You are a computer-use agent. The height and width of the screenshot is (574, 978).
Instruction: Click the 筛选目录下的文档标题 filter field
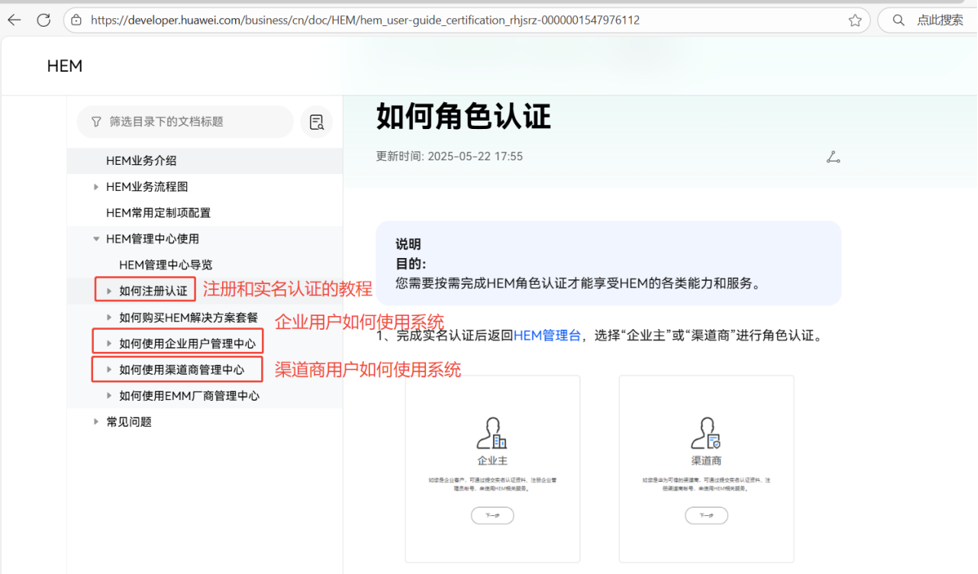185,122
